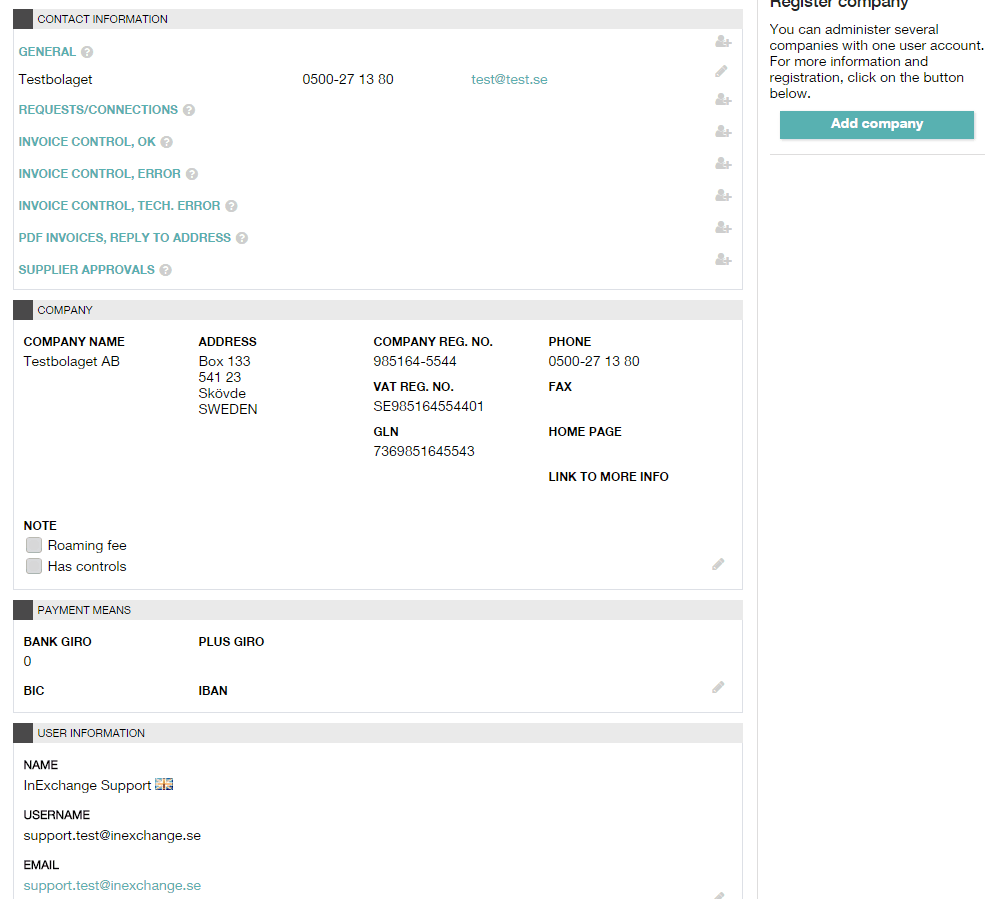
Task: Show help for Invoice Control, Tech. Error
Action: pyautogui.click(x=231, y=206)
